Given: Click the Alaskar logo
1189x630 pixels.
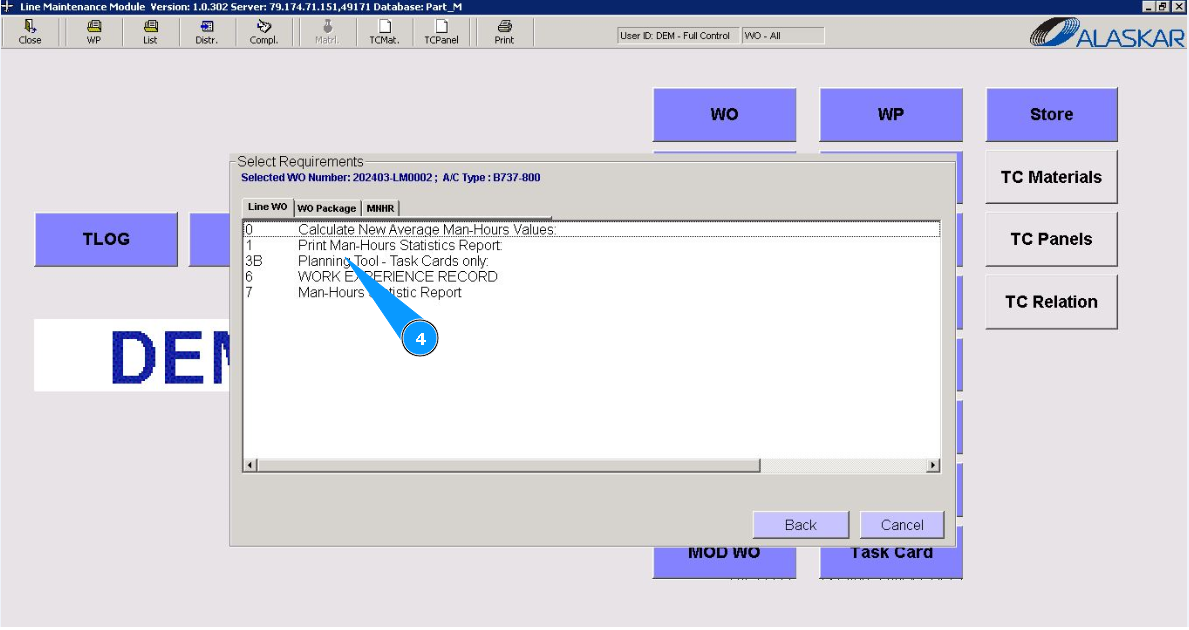Looking at the screenshot, I should pos(1107,33).
